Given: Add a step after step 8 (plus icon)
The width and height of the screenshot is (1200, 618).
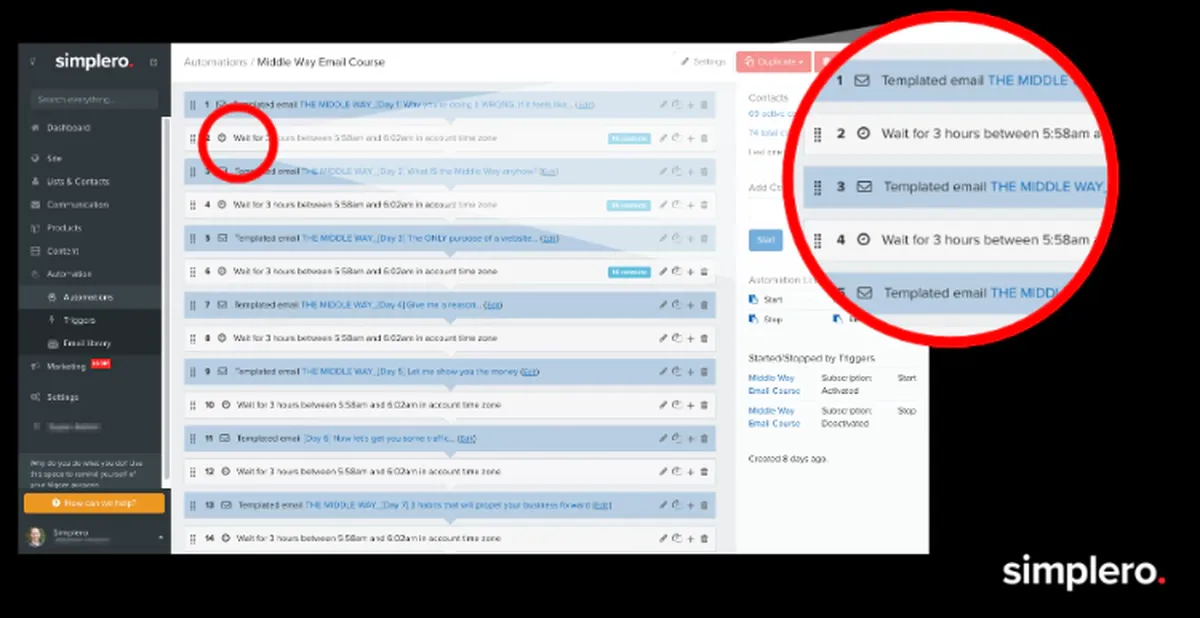Looking at the screenshot, I should (x=690, y=338).
